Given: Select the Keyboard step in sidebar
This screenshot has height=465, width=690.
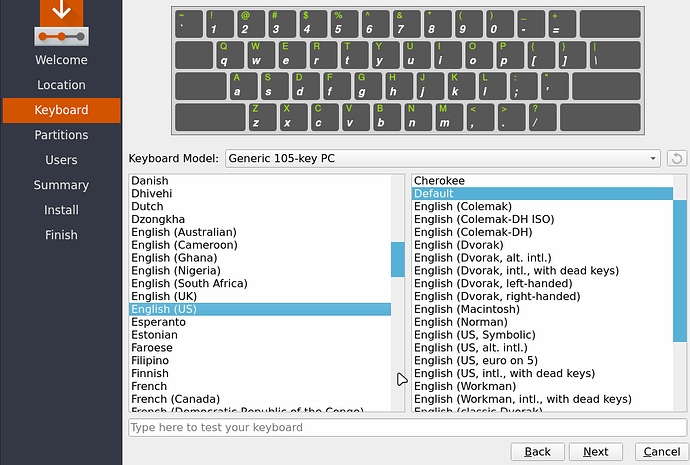Looking at the screenshot, I should tap(61, 110).
